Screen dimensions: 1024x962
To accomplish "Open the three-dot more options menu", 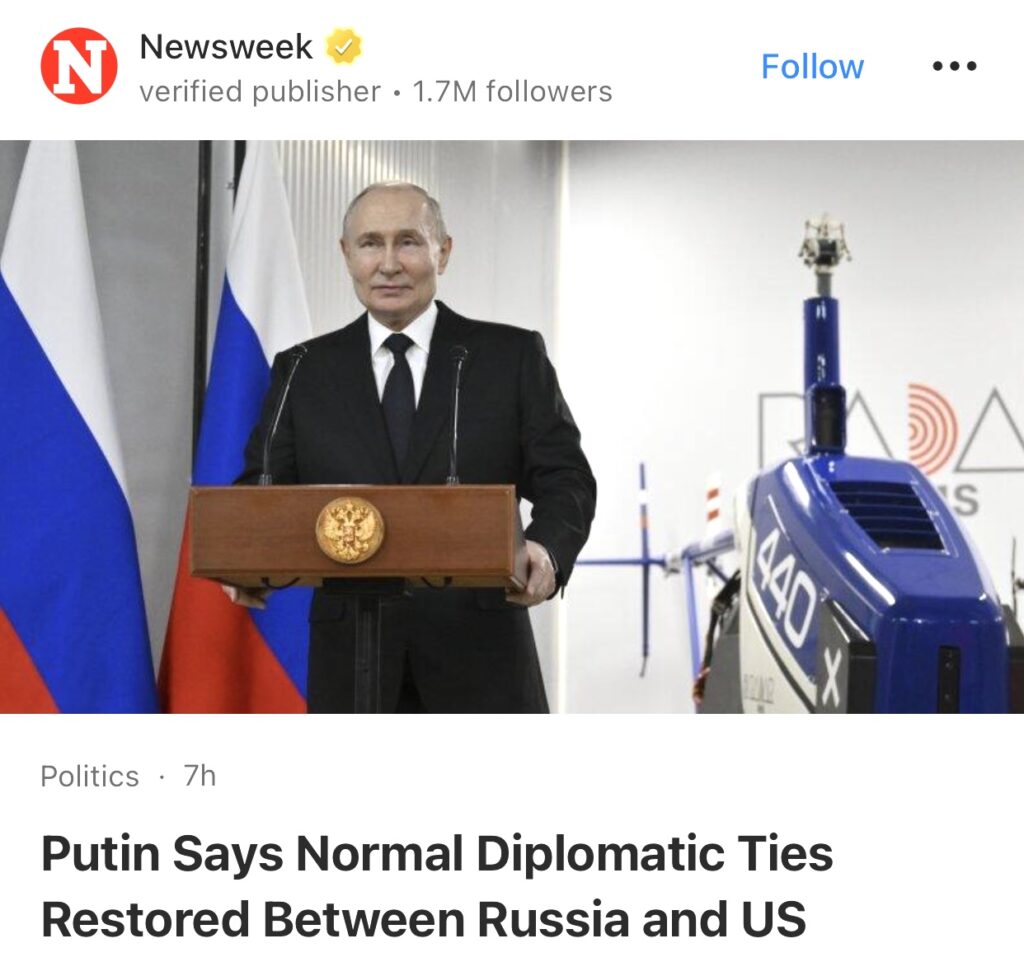I will [x=954, y=66].
